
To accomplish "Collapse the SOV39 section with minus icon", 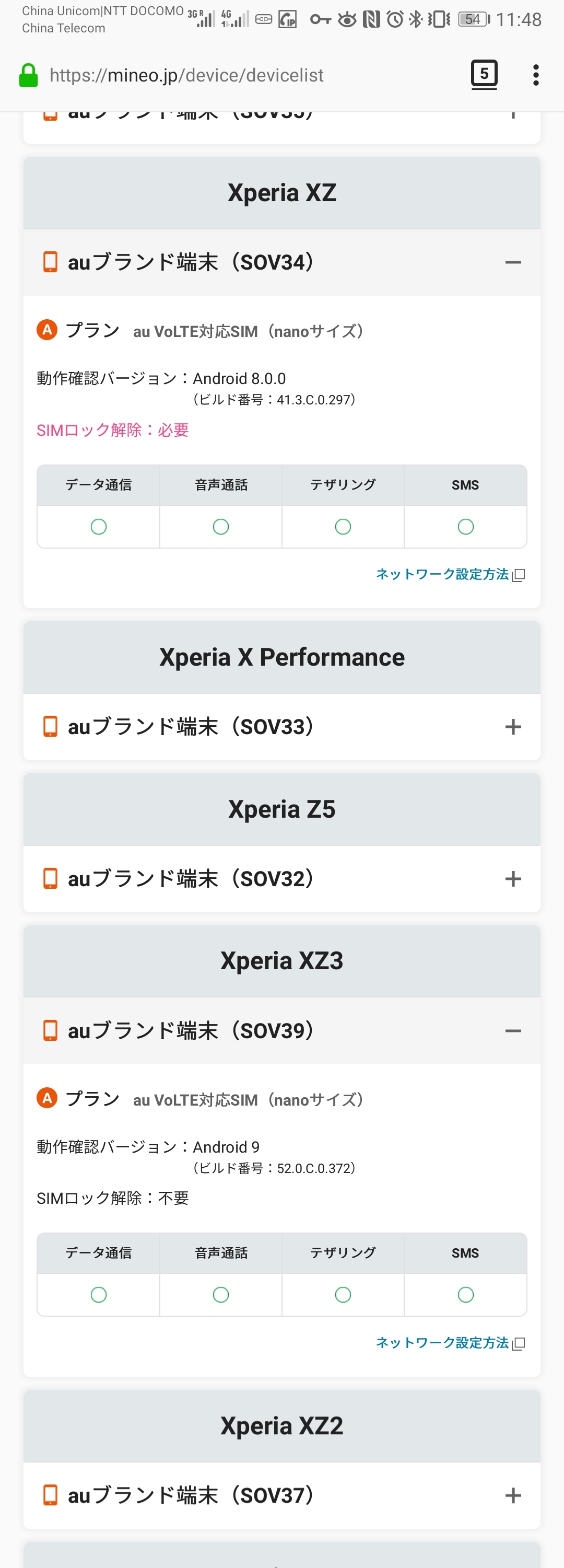I will click(x=513, y=1030).
